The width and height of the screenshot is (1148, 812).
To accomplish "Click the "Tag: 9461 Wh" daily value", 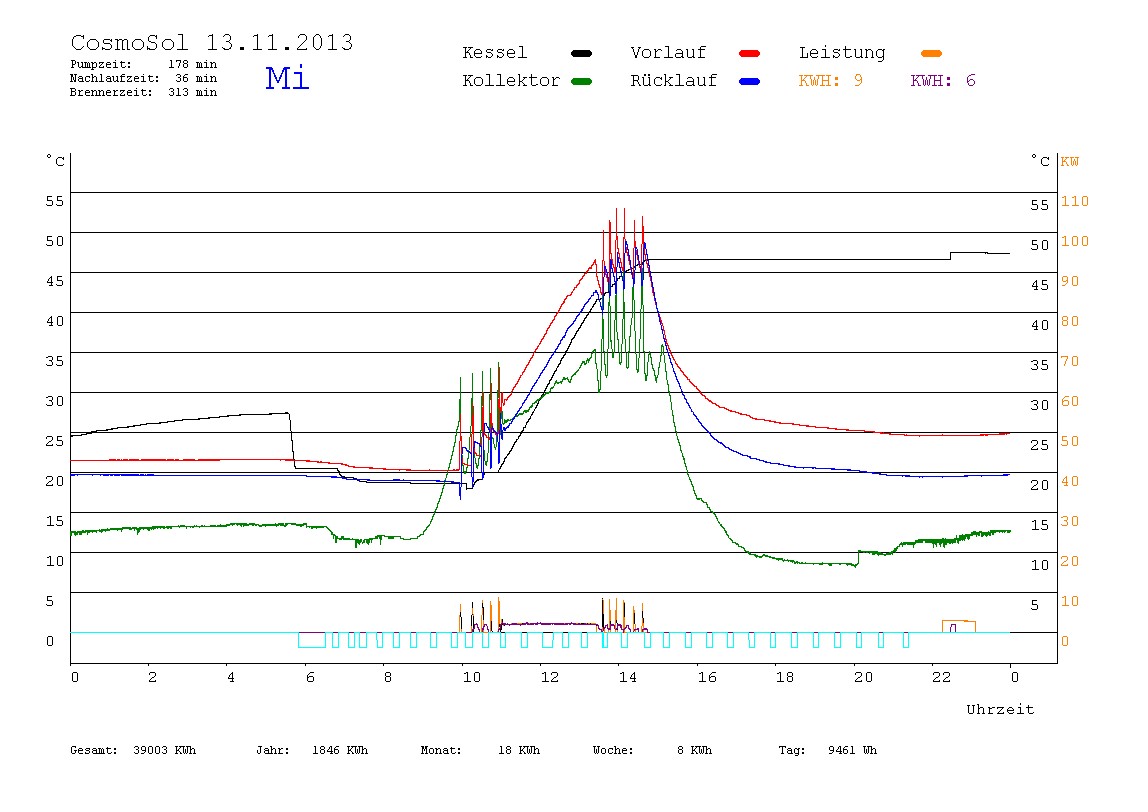I will [827, 750].
